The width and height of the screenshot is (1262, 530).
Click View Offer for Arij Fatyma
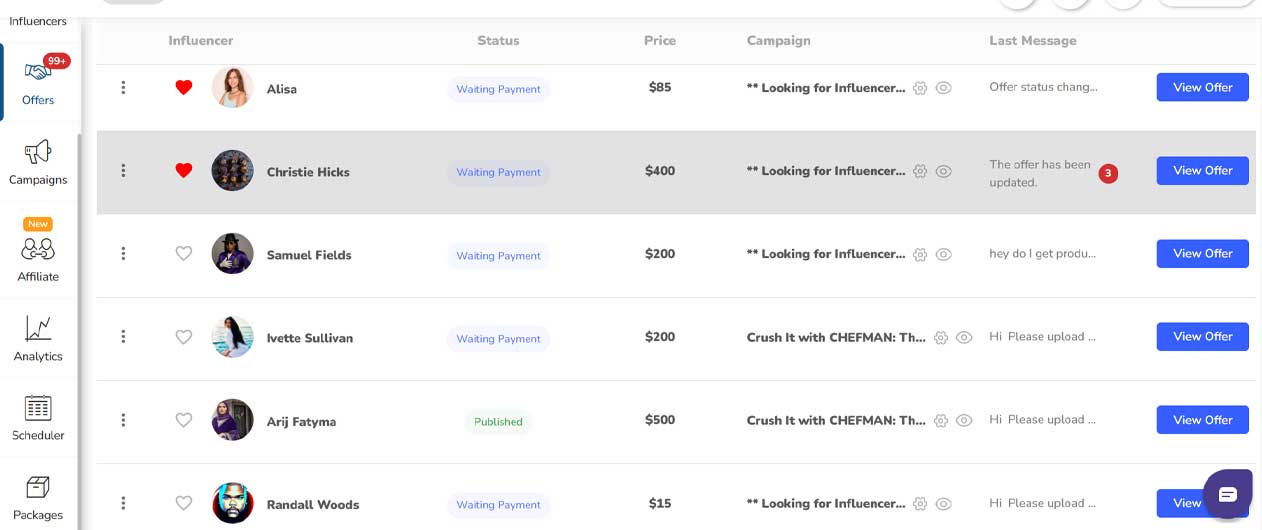(x=1202, y=420)
